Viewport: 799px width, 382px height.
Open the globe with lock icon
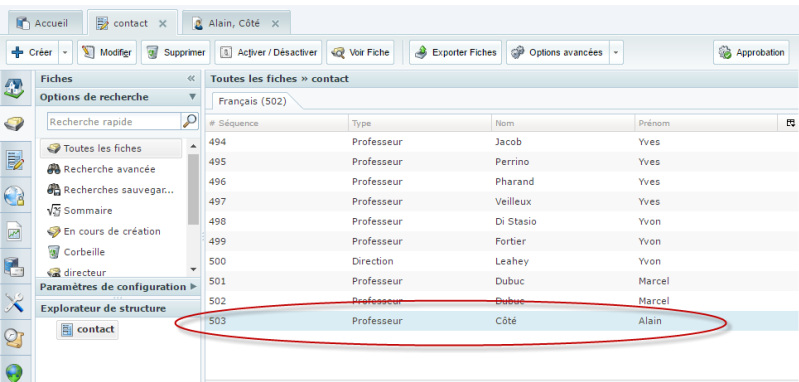tap(14, 196)
